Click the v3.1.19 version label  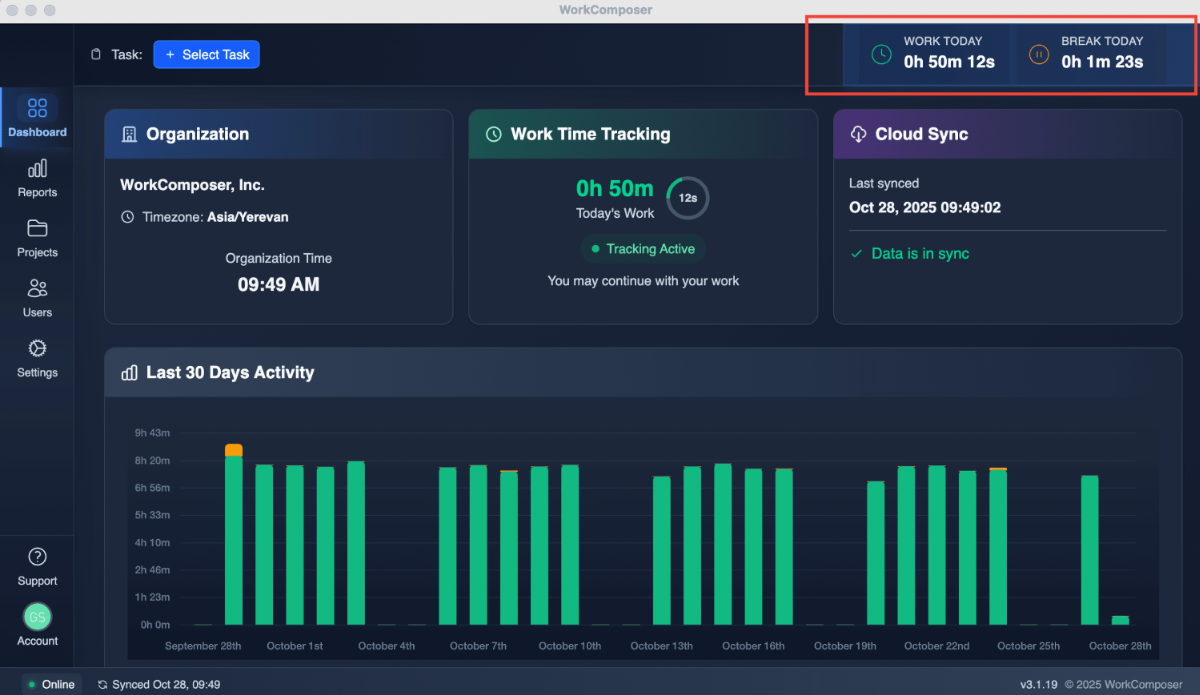(1040, 684)
